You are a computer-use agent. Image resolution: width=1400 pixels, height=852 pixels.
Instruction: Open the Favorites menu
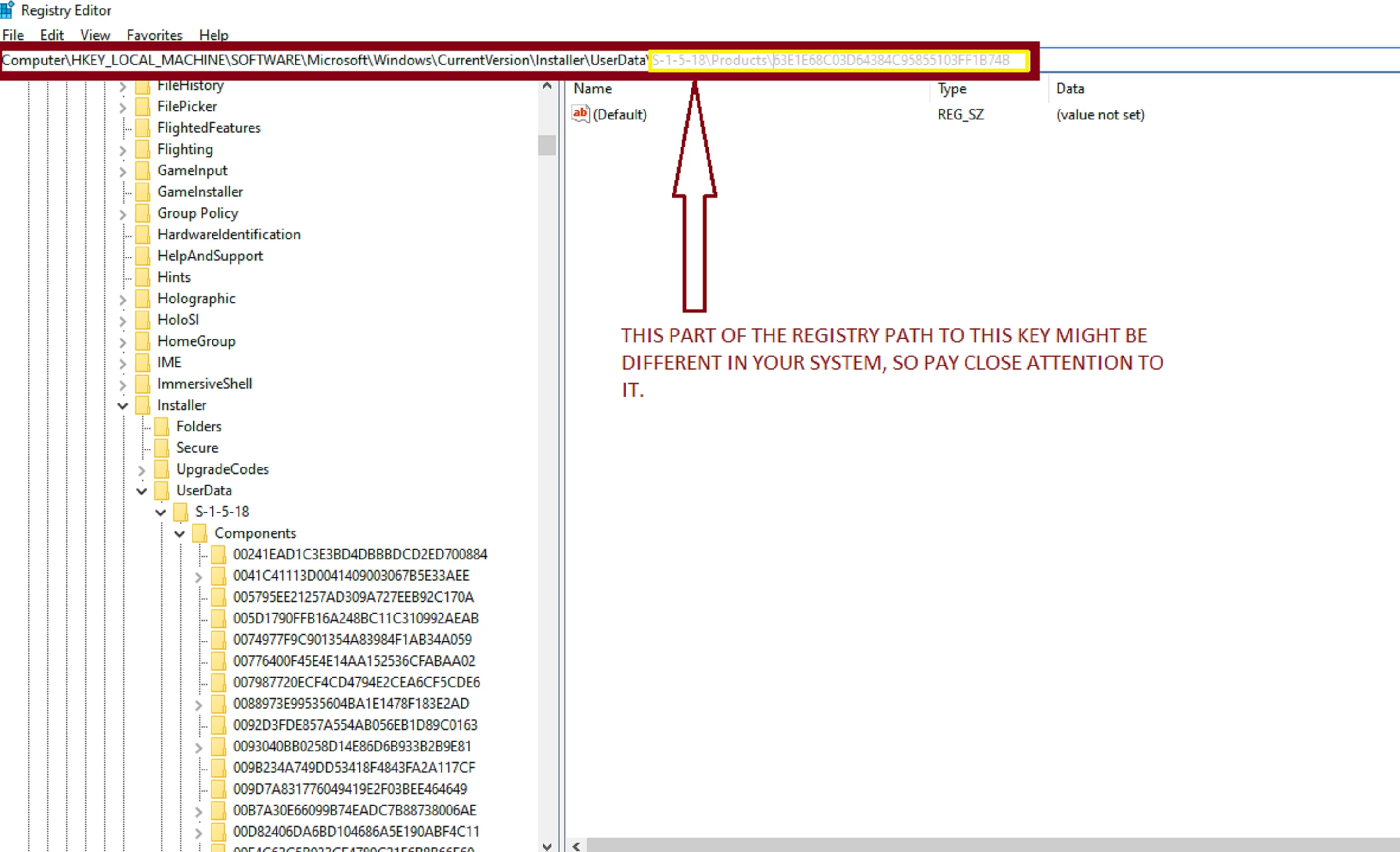(154, 35)
